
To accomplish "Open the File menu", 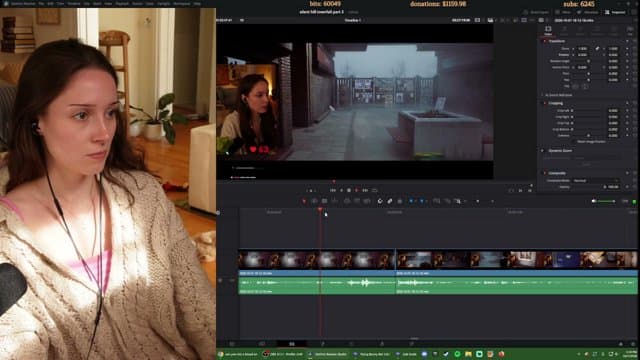I will (x=41, y=4).
